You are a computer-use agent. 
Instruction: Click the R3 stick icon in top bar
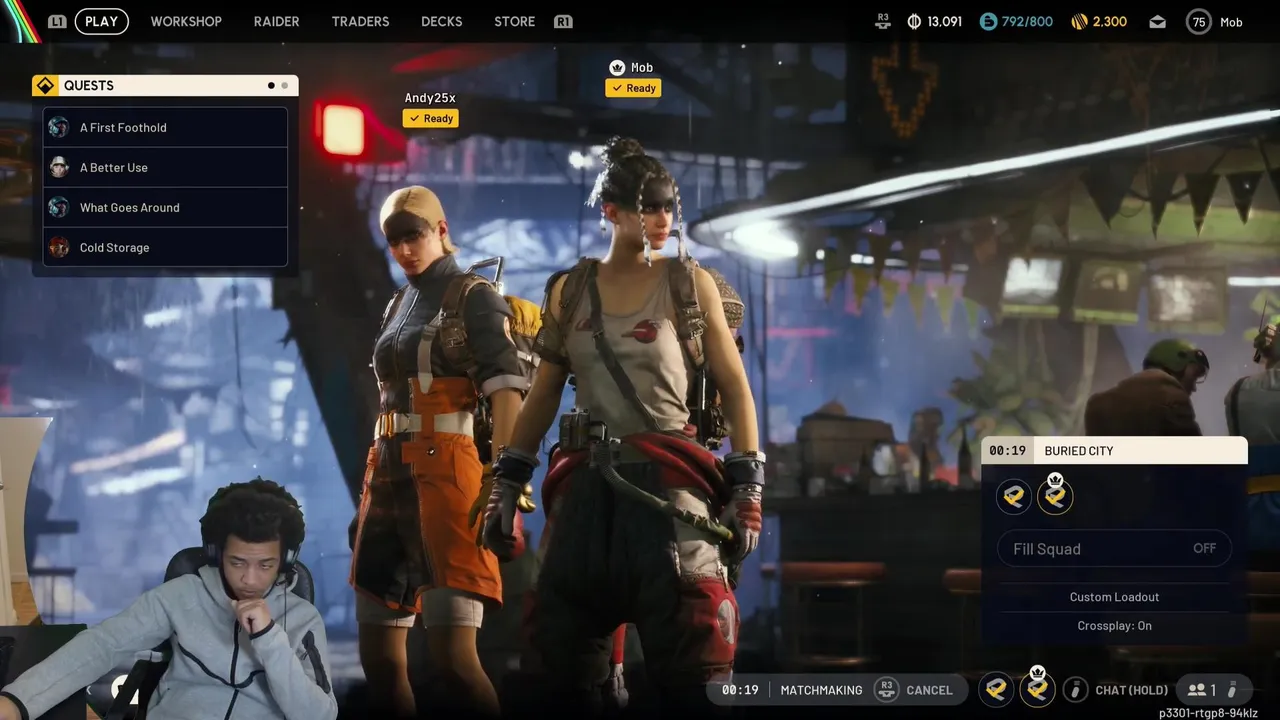point(883,20)
